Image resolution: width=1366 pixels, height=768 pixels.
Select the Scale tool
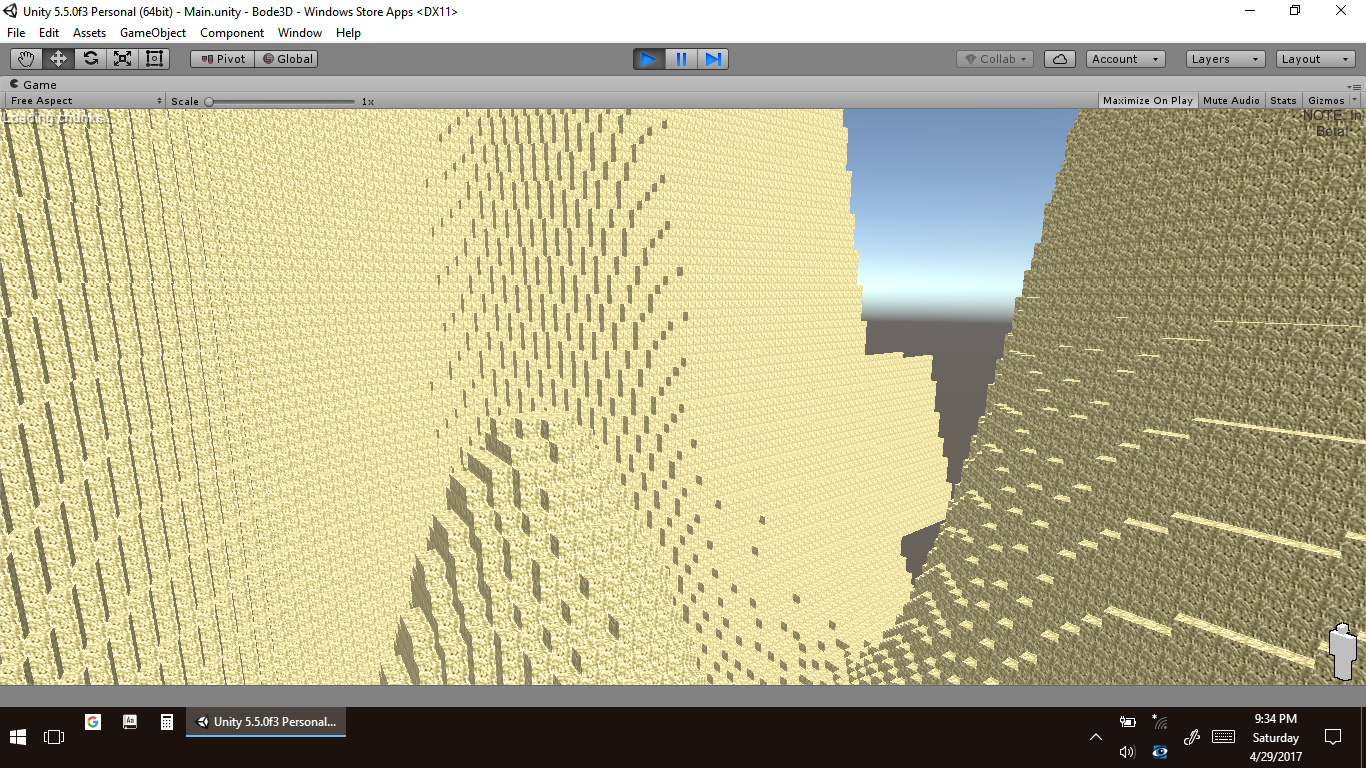point(122,59)
